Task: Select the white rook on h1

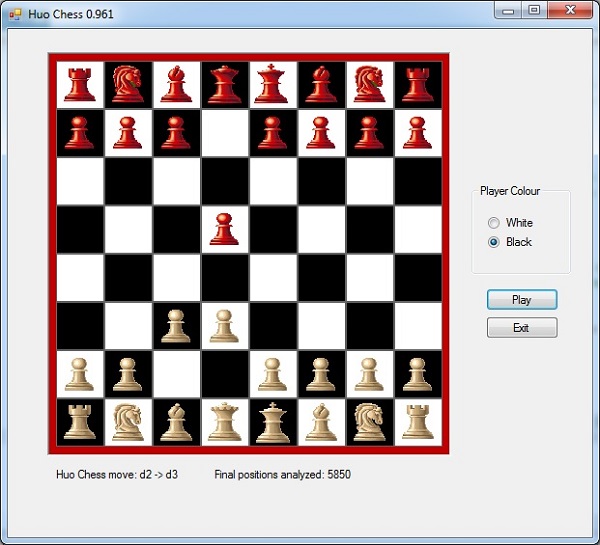Action: pyautogui.click(x=417, y=422)
